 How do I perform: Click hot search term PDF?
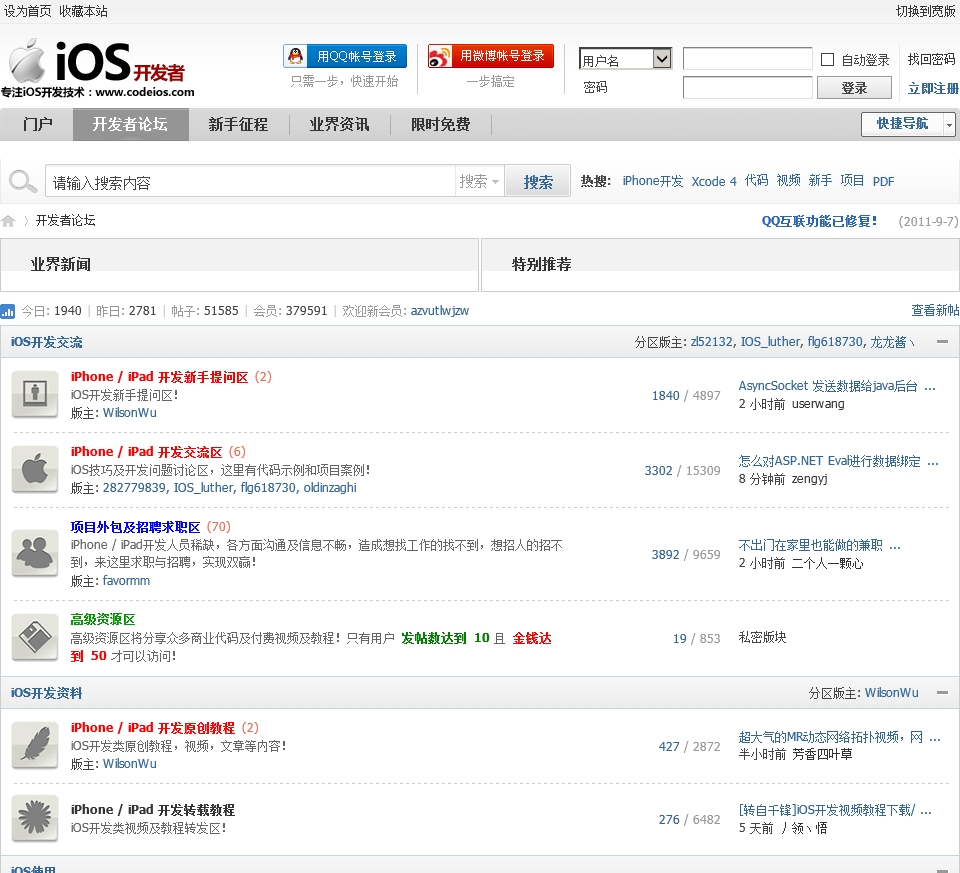click(883, 181)
